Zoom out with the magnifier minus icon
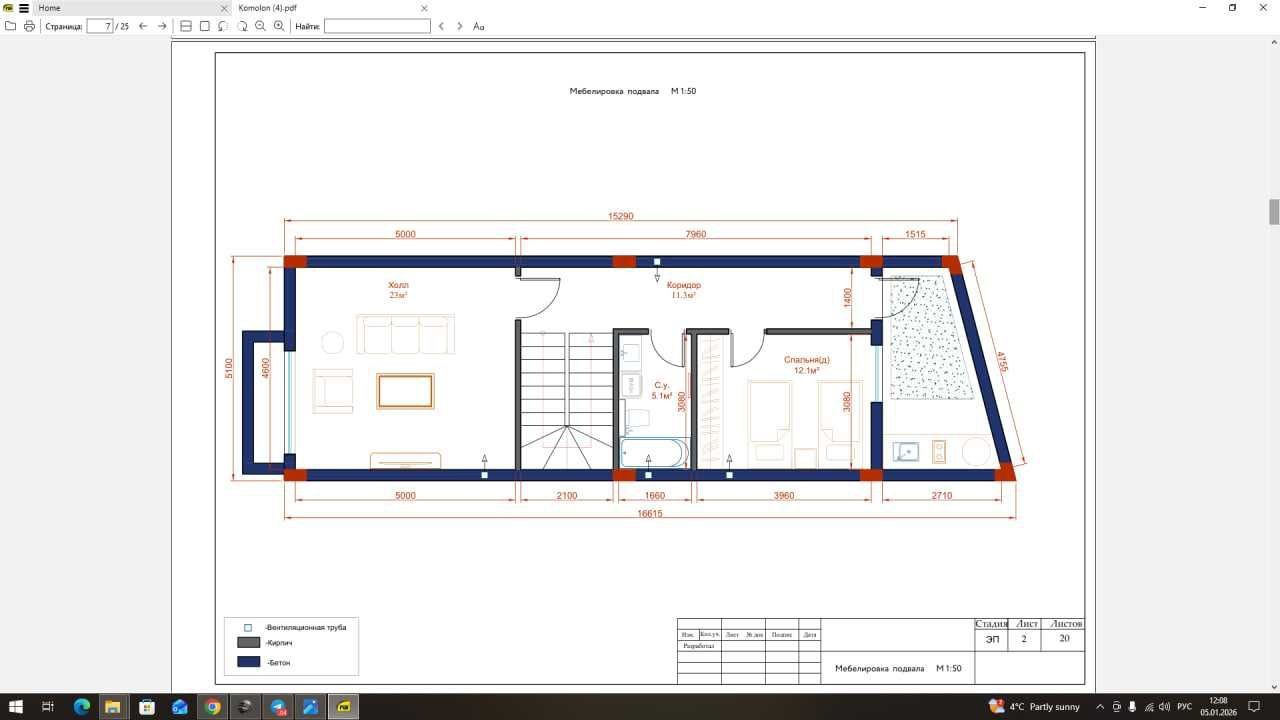 [260, 26]
